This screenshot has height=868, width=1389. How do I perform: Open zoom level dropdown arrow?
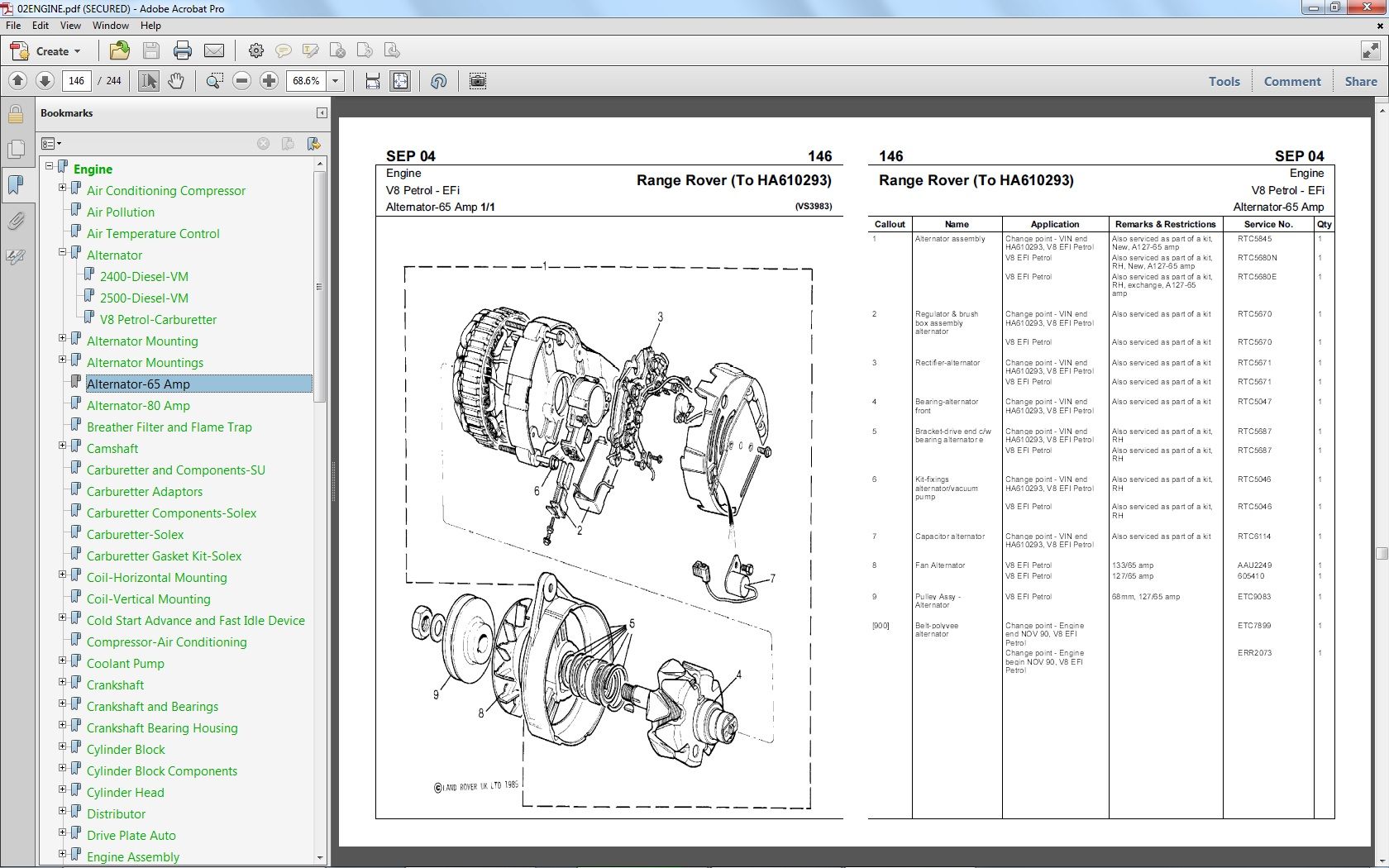(336, 81)
